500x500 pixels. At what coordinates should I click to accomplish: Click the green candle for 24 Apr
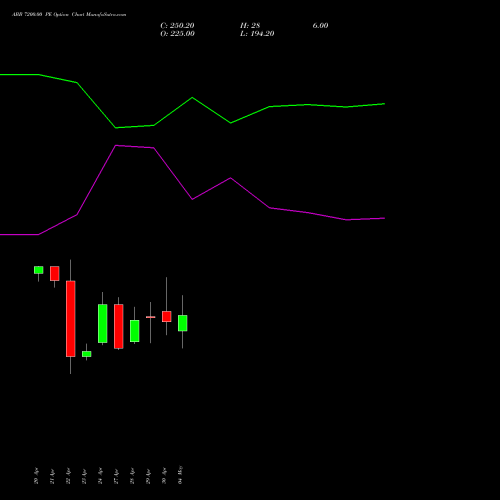tap(103, 323)
